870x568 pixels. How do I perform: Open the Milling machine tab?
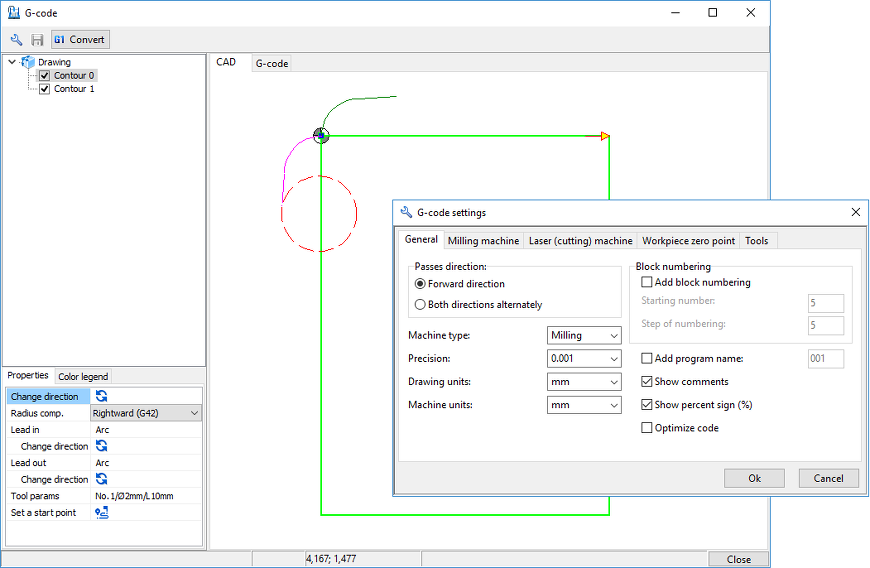click(x=483, y=241)
